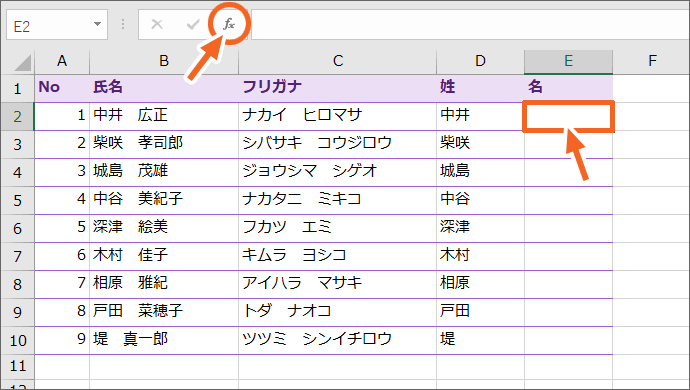Click the header cell 'No'
This screenshot has width=690, height=390.
(62, 88)
